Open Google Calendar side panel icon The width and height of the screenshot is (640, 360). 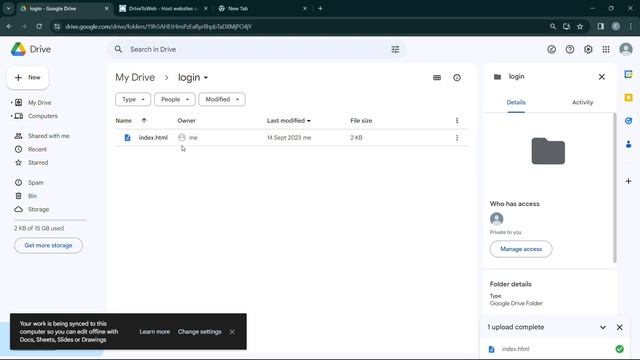tap(629, 74)
